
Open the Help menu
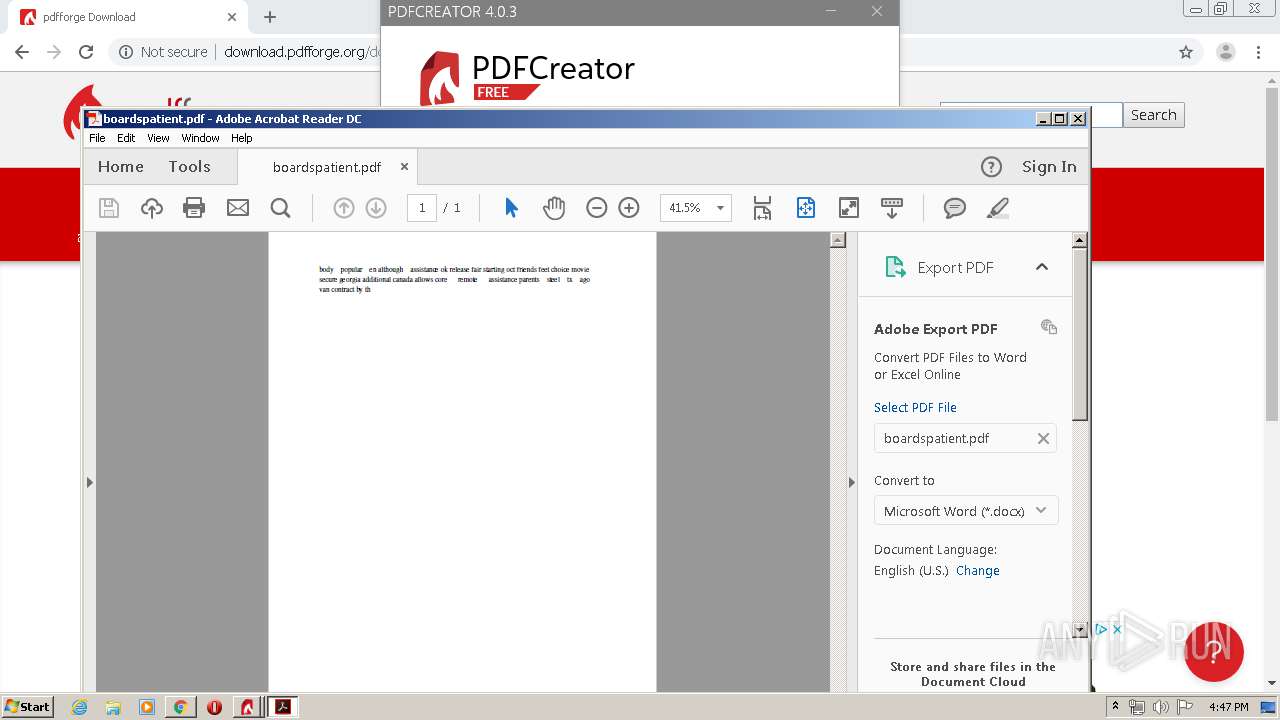click(242, 138)
